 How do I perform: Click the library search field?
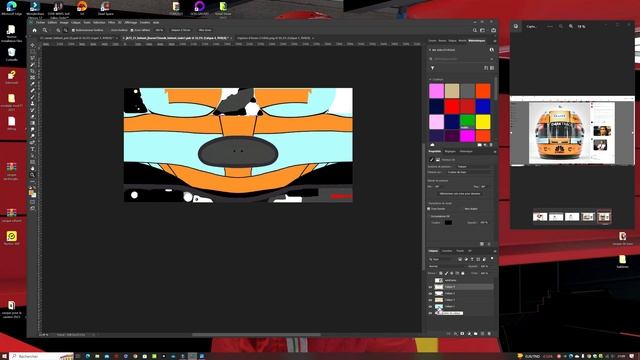460,59
